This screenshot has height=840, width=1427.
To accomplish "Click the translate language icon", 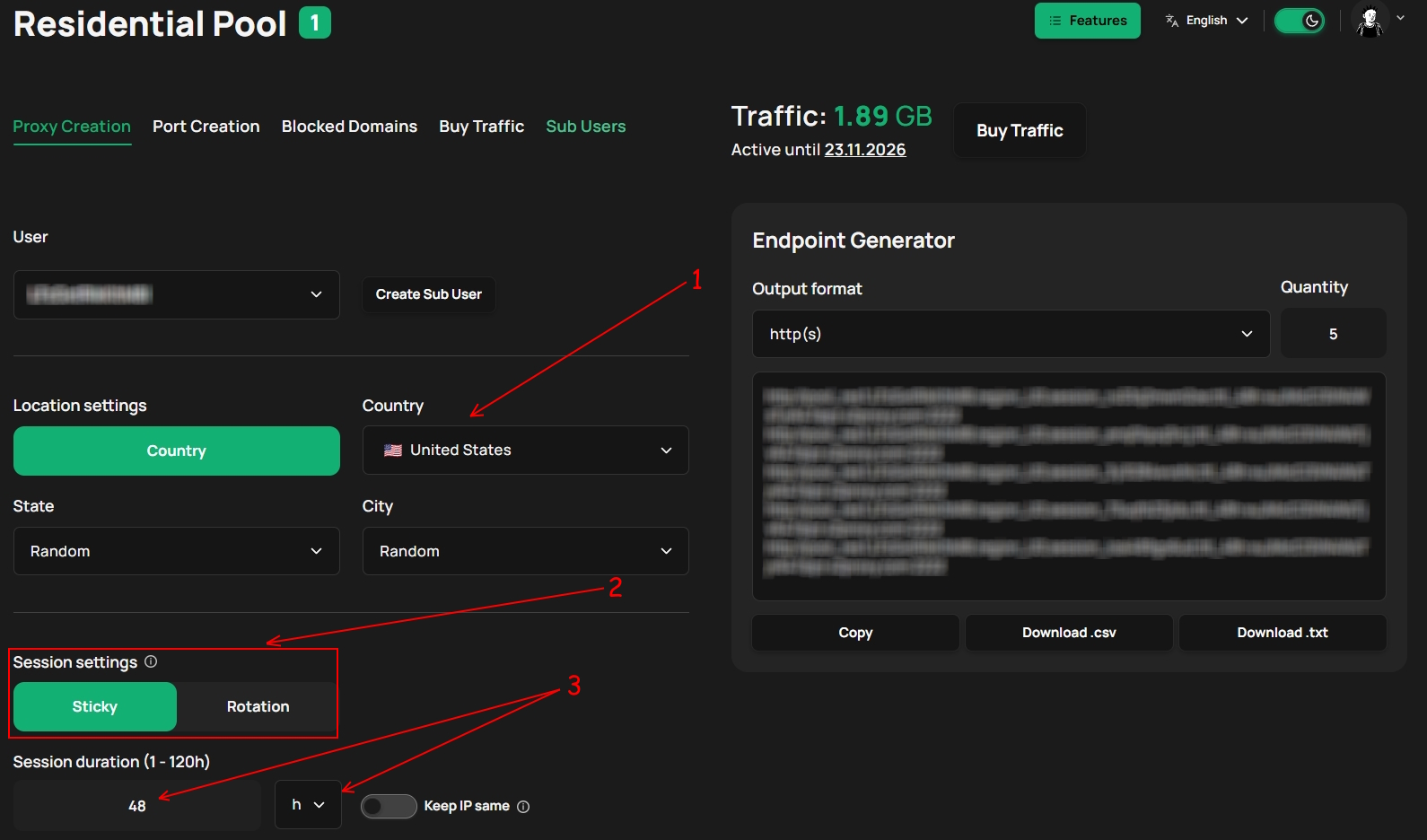I will click(x=1171, y=21).
